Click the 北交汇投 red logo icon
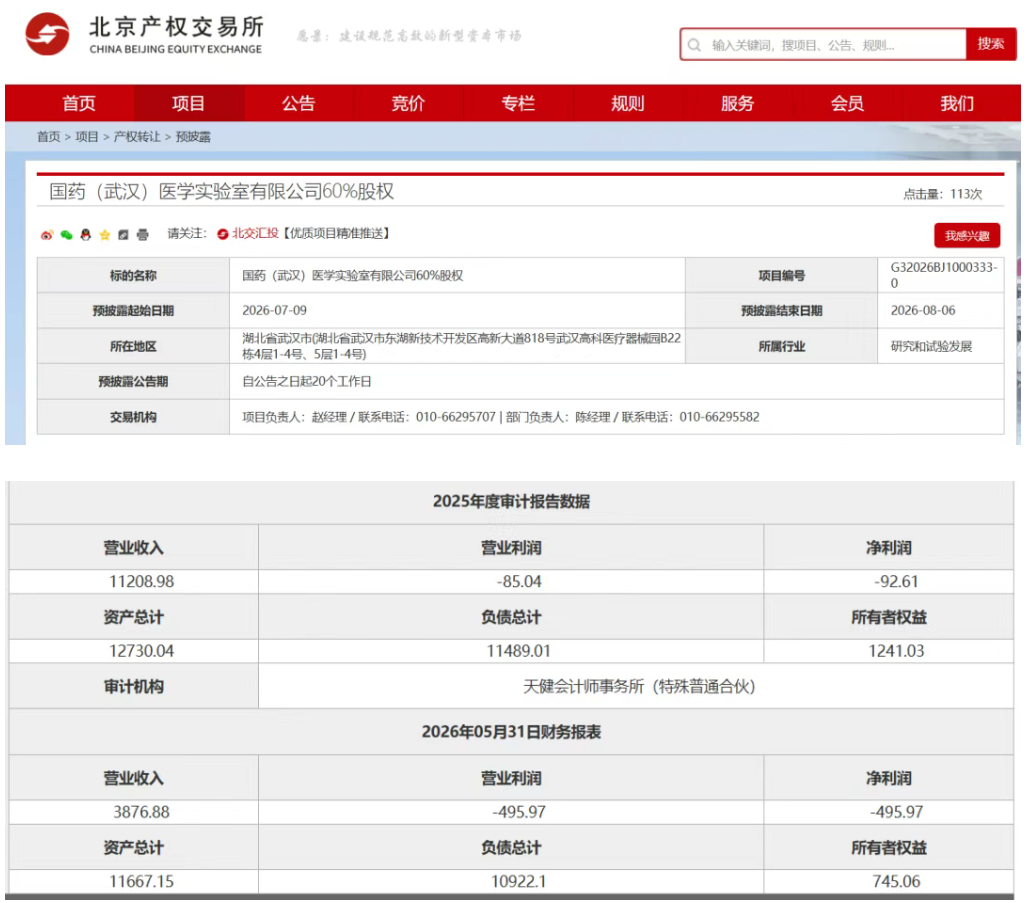The image size is (1032, 903). click(x=222, y=234)
